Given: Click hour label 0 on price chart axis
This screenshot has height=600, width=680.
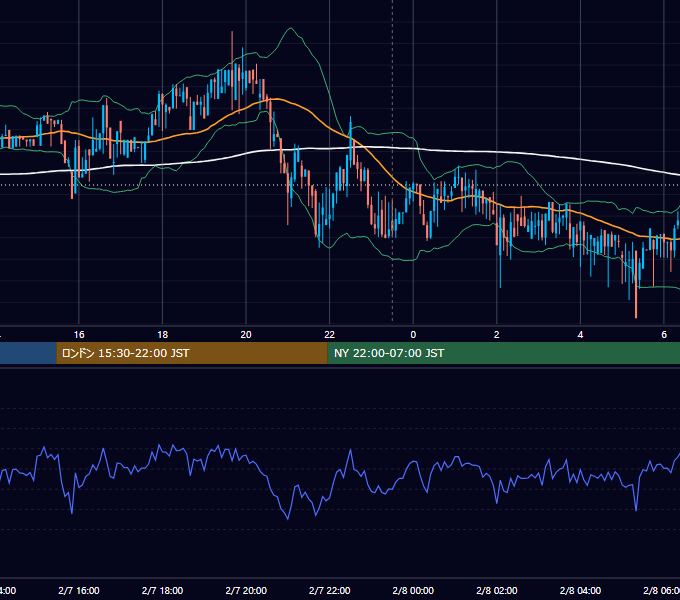Looking at the screenshot, I should (413, 335).
